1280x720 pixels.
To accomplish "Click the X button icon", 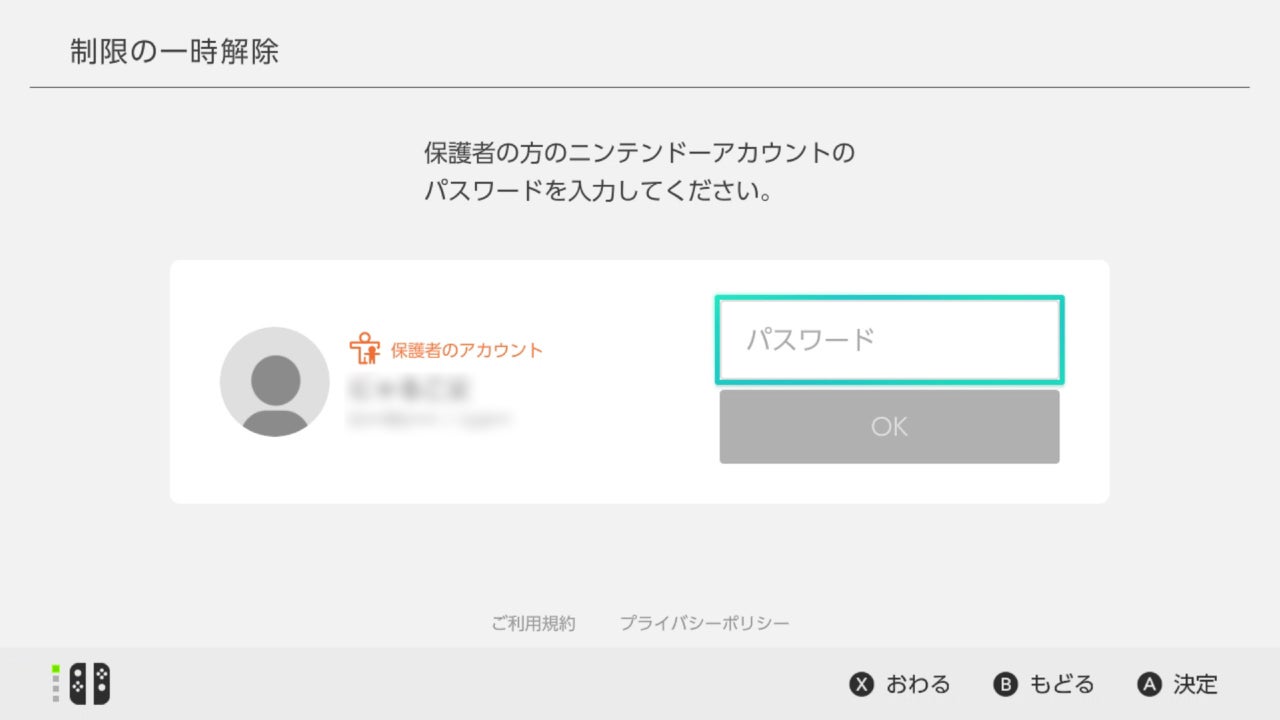I will pyautogui.click(x=861, y=684).
